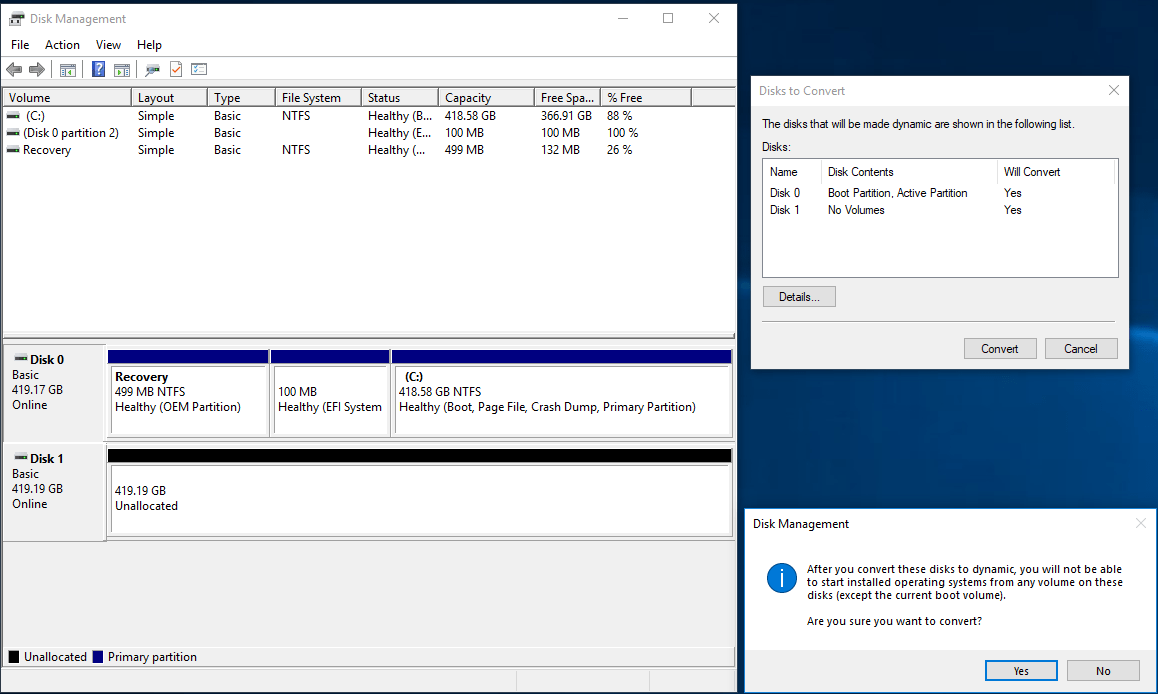
Task: Click the disk rescan magnifier toolbar icon
Action: click(x=152, y=69)
